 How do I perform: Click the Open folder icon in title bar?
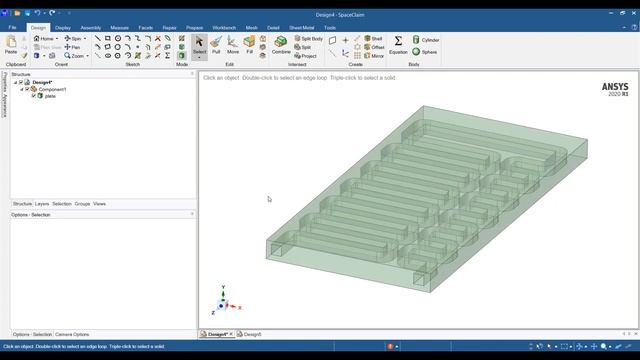(17, 13)
